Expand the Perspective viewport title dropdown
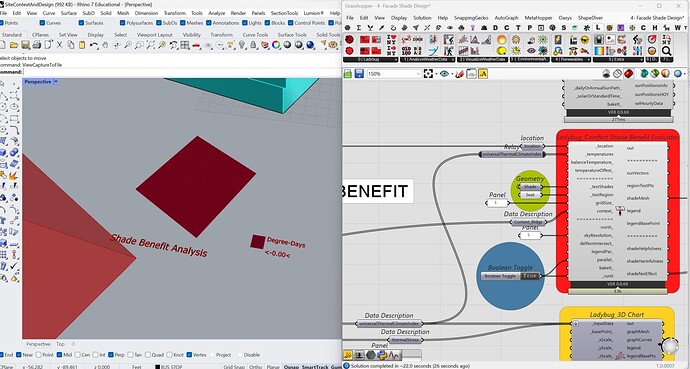 pyautogui.click(x=56, y=82)
